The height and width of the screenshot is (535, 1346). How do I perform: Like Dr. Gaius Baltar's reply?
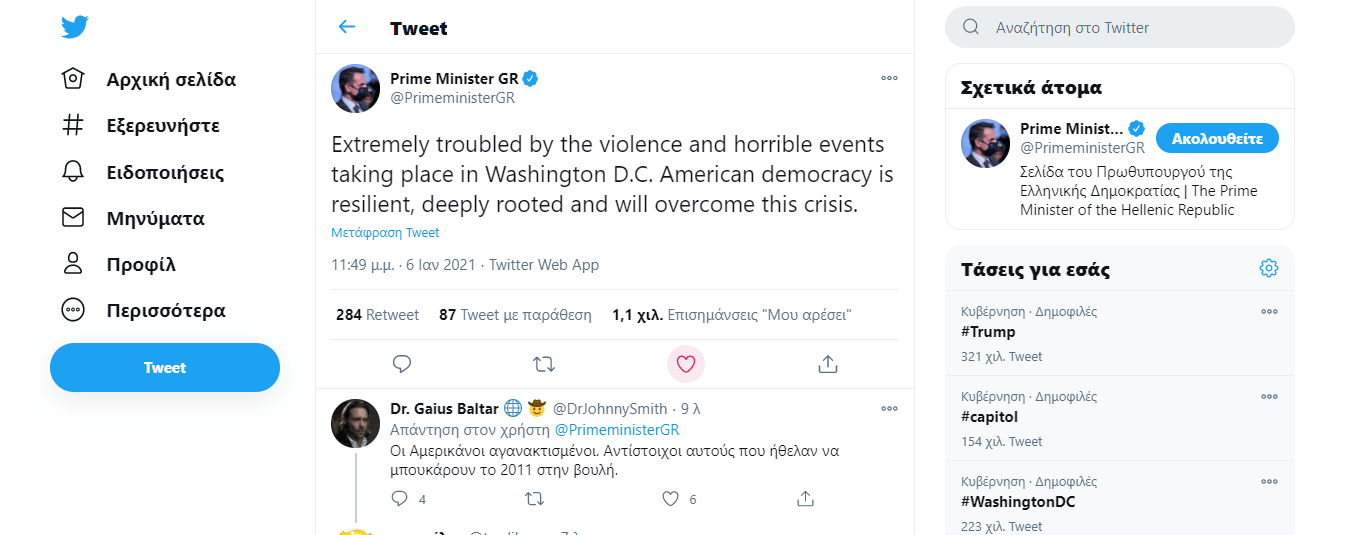671,498
